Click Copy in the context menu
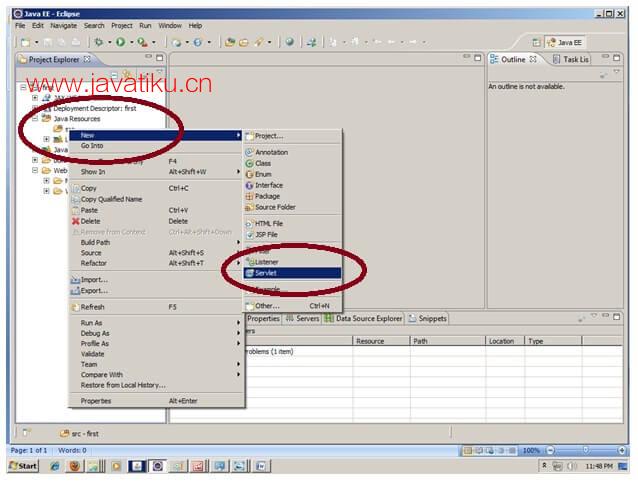The height and width of the screenshot is (482, 638). pyautogui.click(x=156, y=188)
